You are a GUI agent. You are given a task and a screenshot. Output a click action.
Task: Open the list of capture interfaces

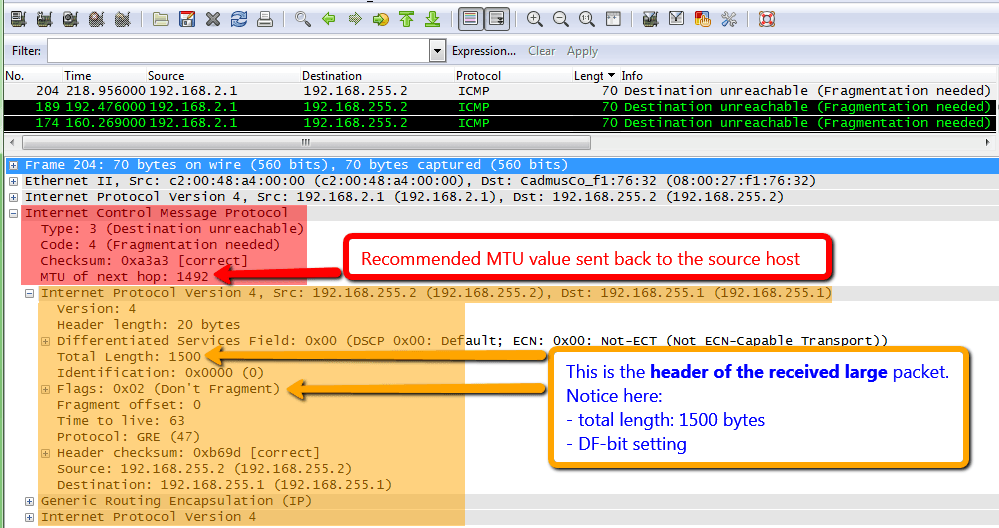click(x=18, y=19)
